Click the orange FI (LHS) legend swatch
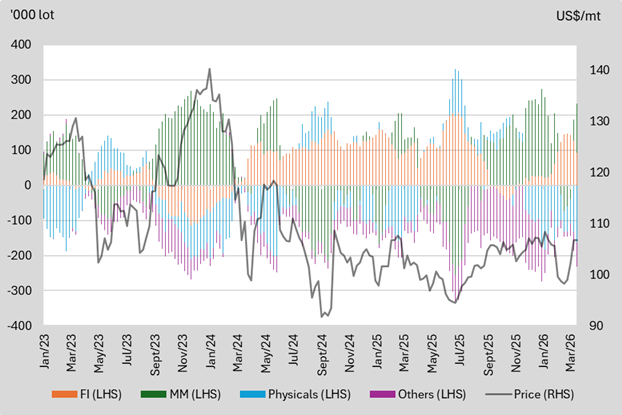Viewport: 622px width, 415px height. [x=64, y=394]
